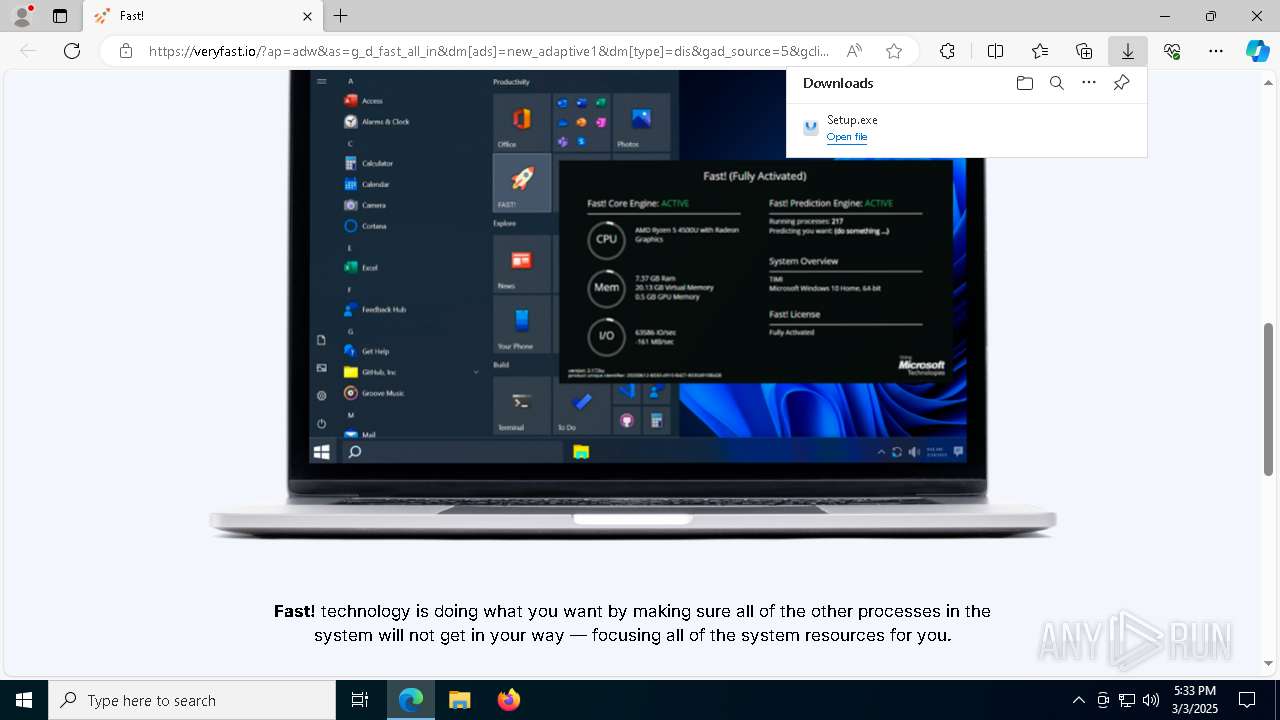Click the veryfast.io address bar

pyautogui.click(x=488, y=51)
